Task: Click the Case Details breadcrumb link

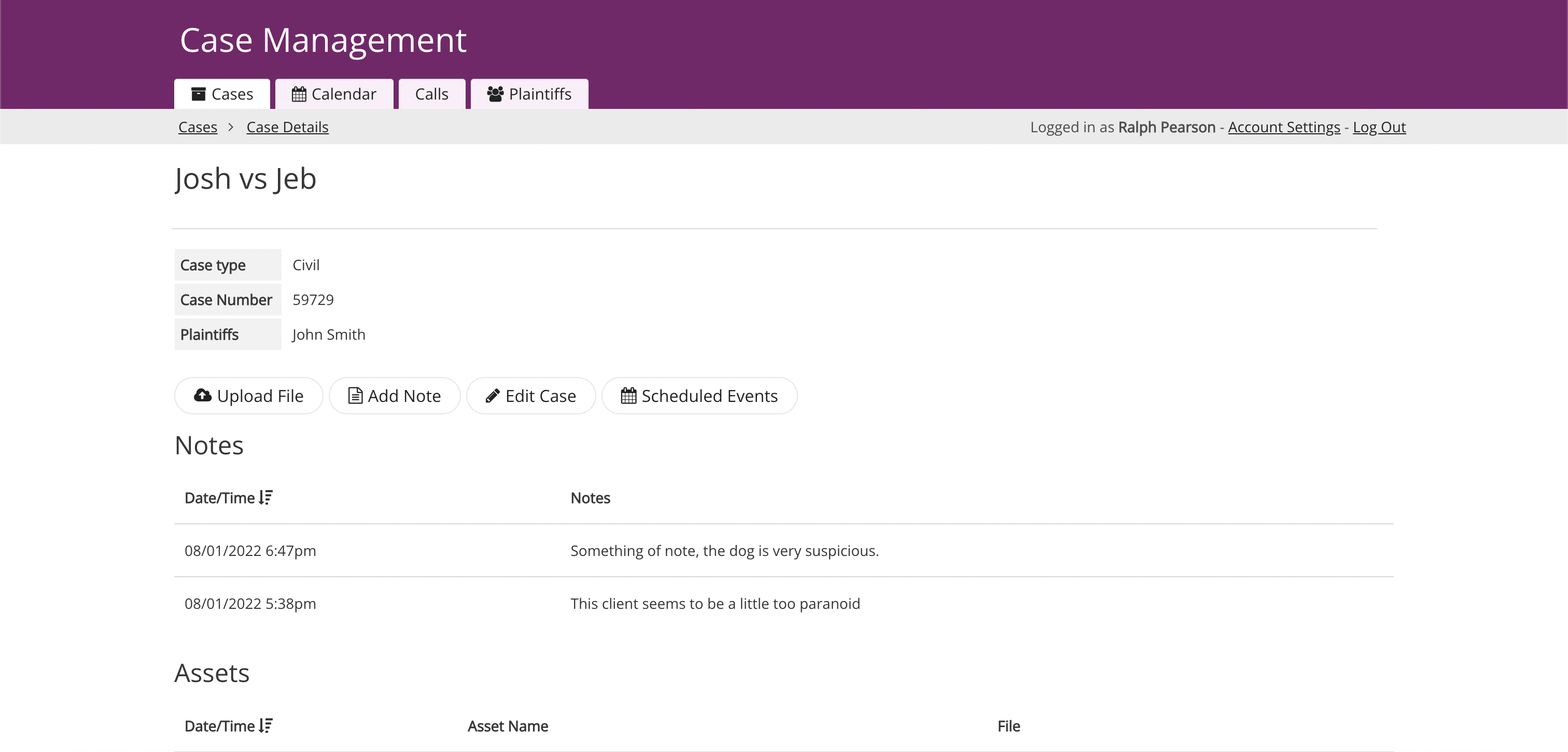Action: tap(287, 127)
